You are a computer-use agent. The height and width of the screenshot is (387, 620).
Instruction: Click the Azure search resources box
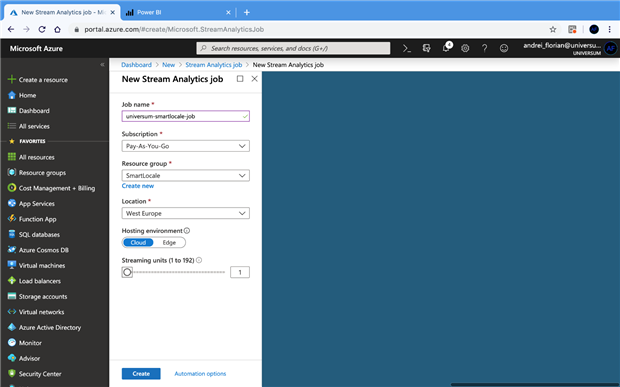click(x=293, y=48)
